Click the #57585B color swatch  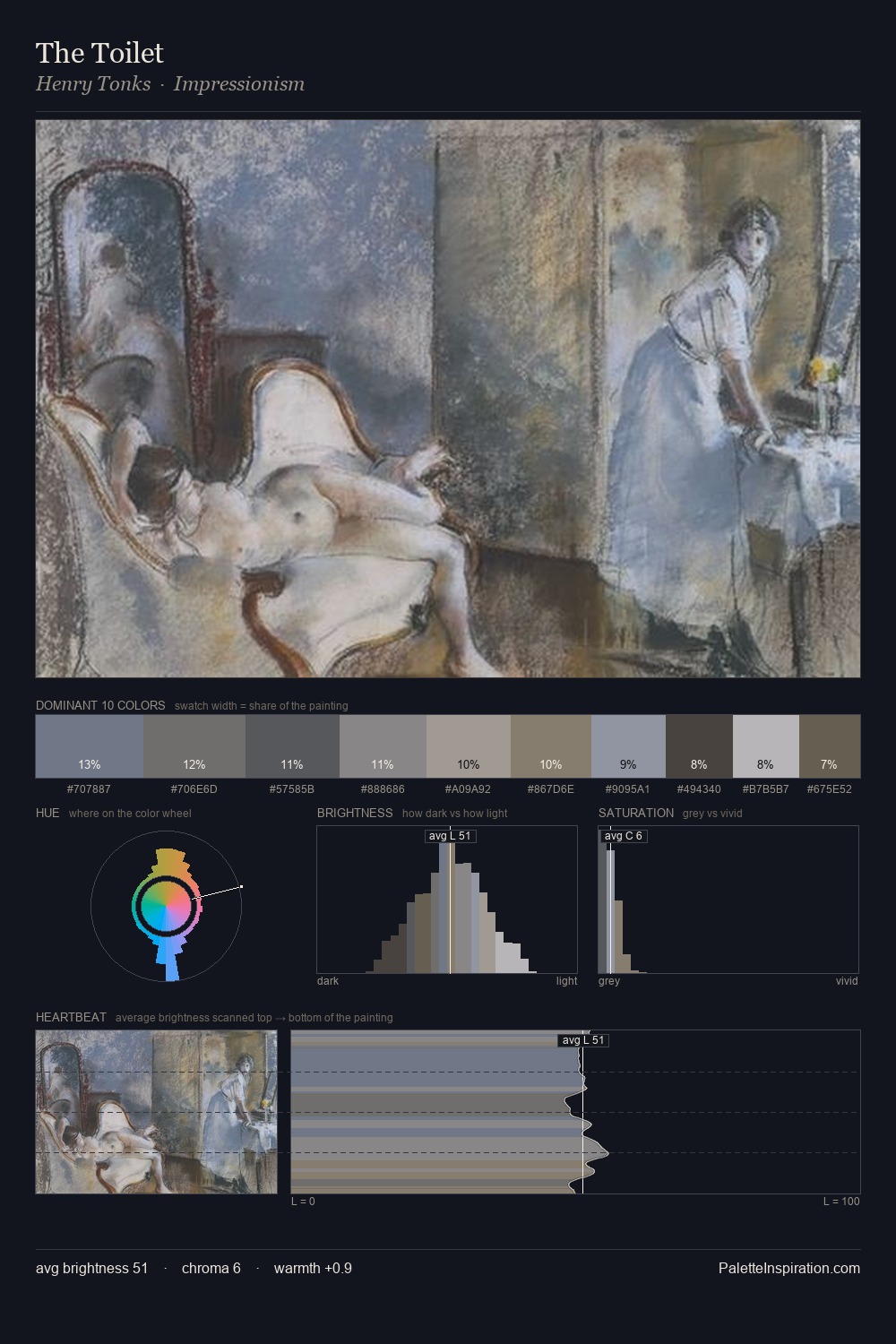(292, 745)
